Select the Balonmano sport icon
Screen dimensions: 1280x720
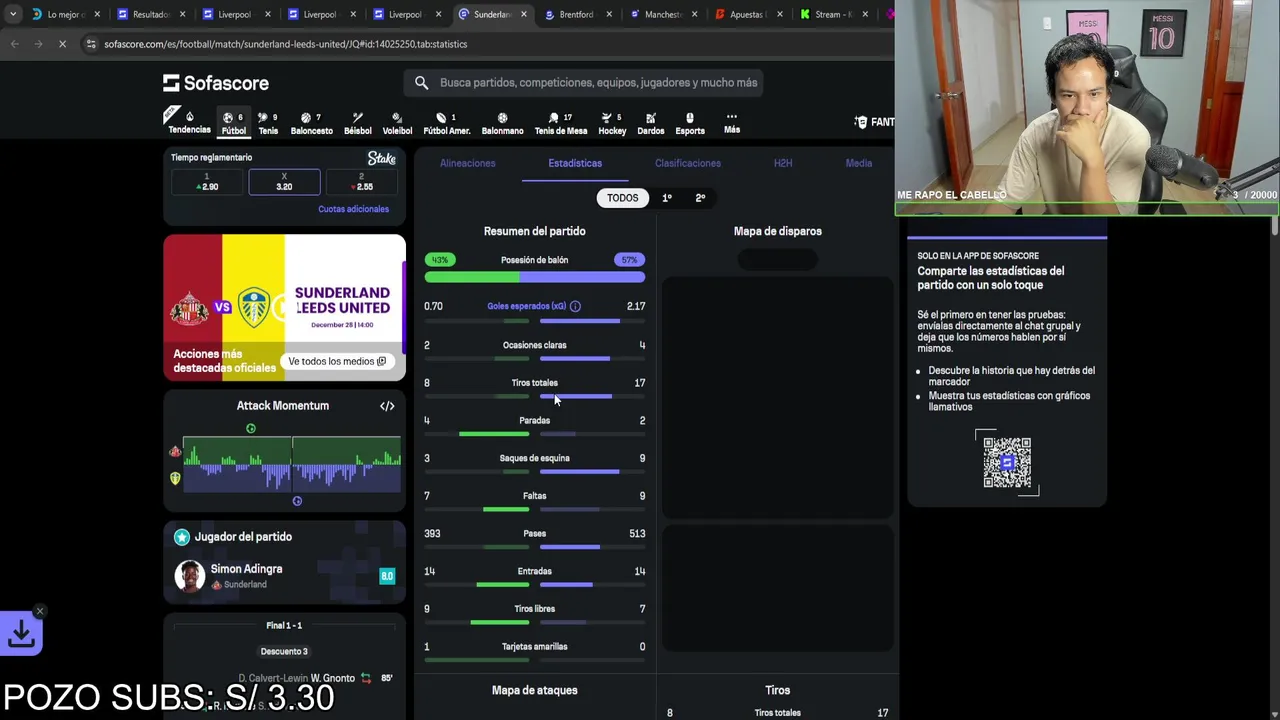point(502,117)
